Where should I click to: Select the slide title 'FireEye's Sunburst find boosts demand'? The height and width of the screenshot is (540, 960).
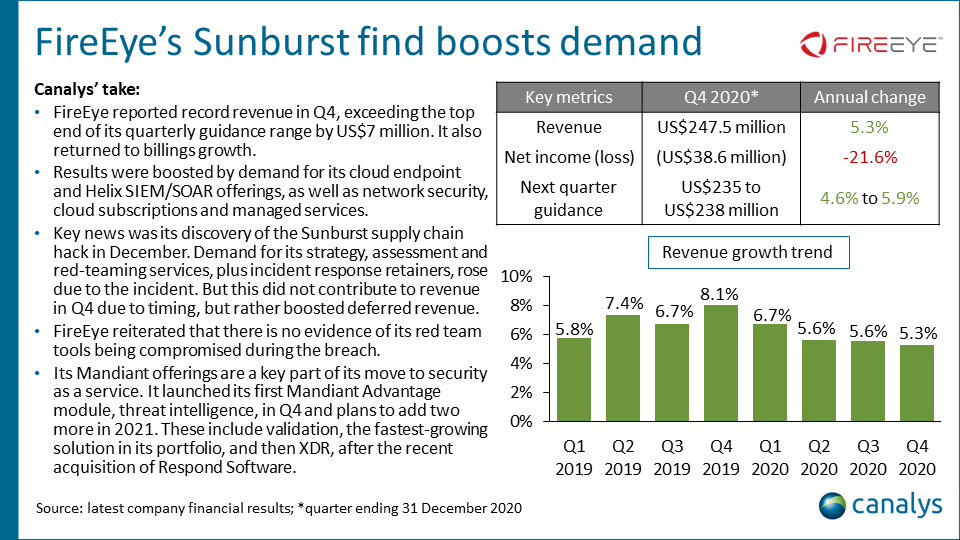[369, 42]
